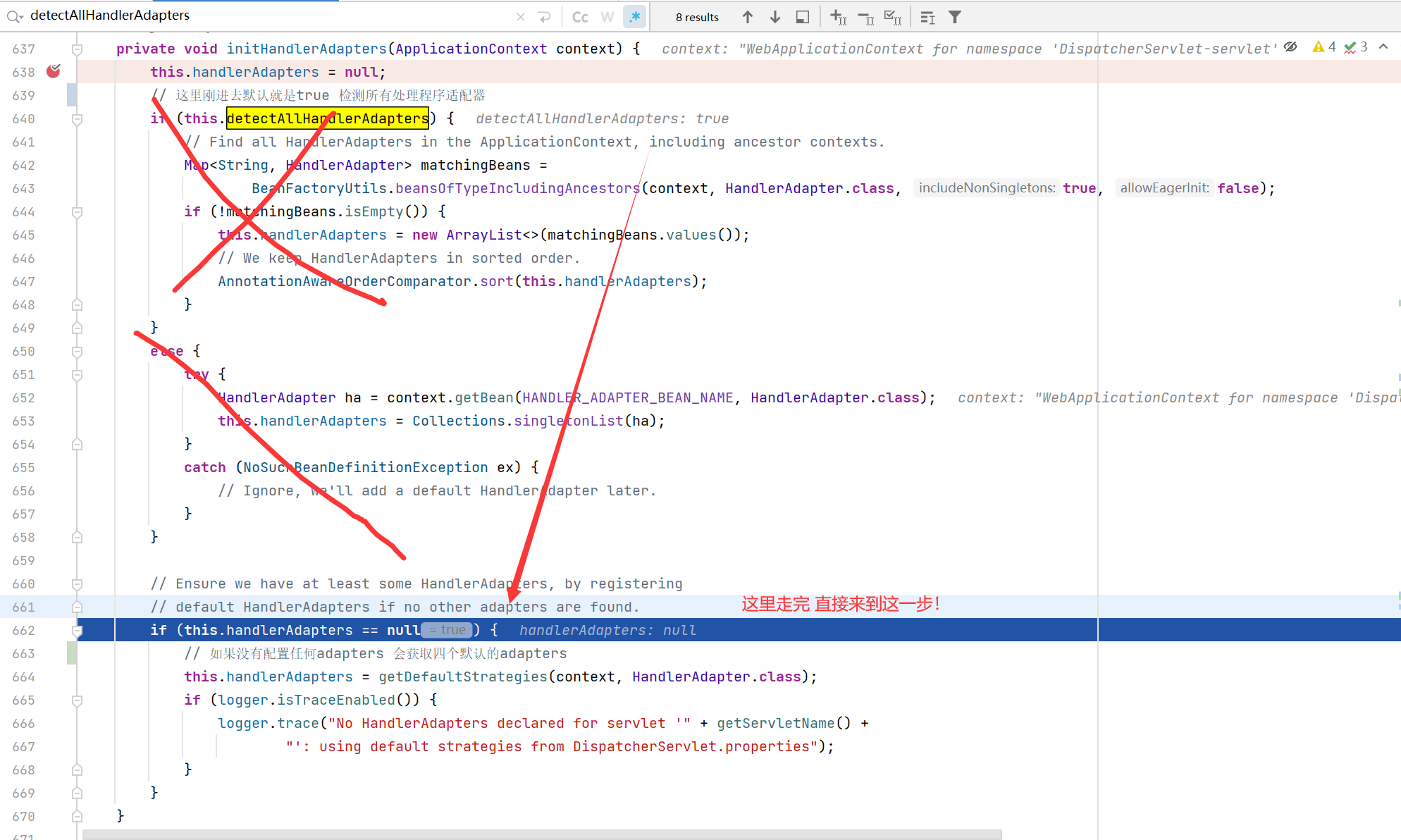This screenshot has height=840, width=1401.
Task: Toggle the breakpoint on line 638
Action: (x=54, y=71)
